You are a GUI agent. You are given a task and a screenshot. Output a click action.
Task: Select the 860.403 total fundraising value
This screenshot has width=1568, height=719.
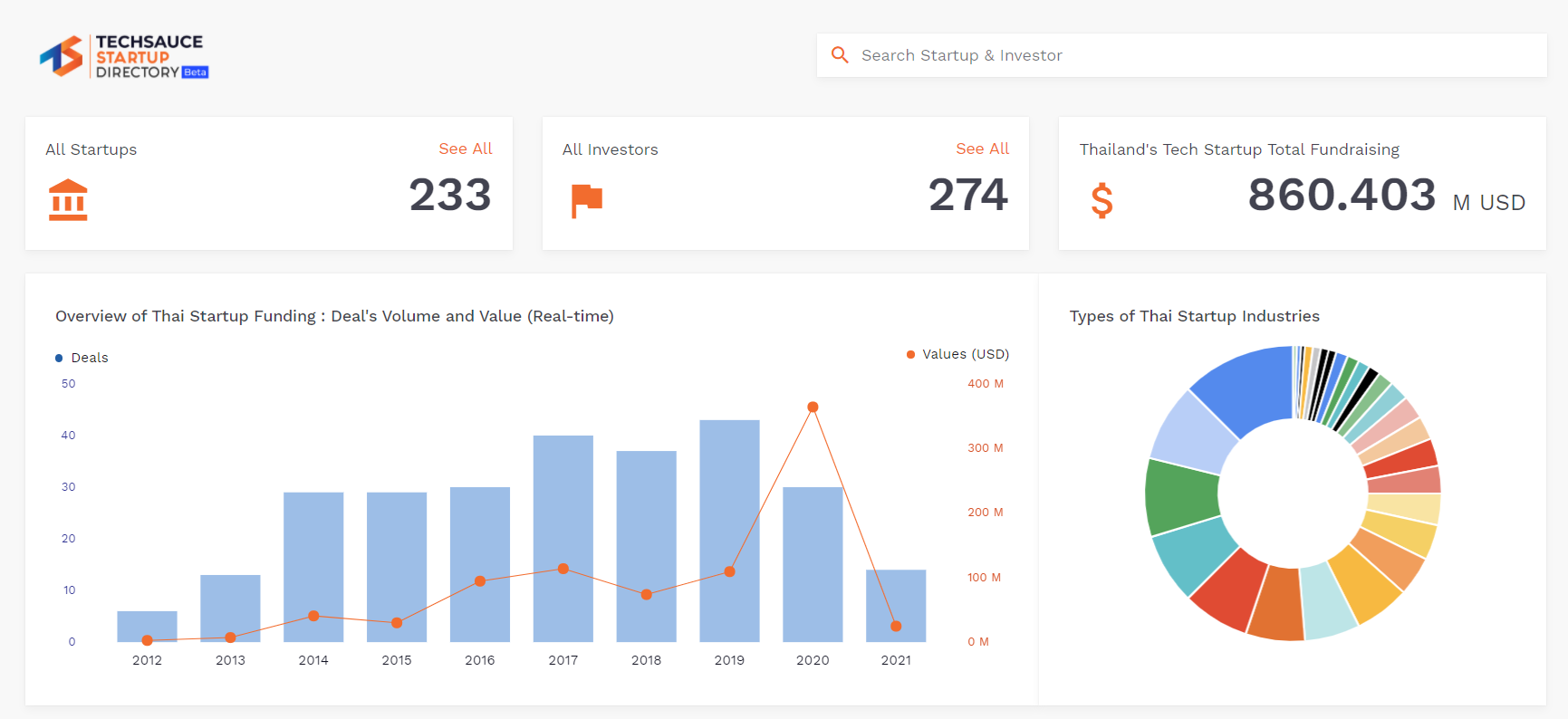(1342, 195)
